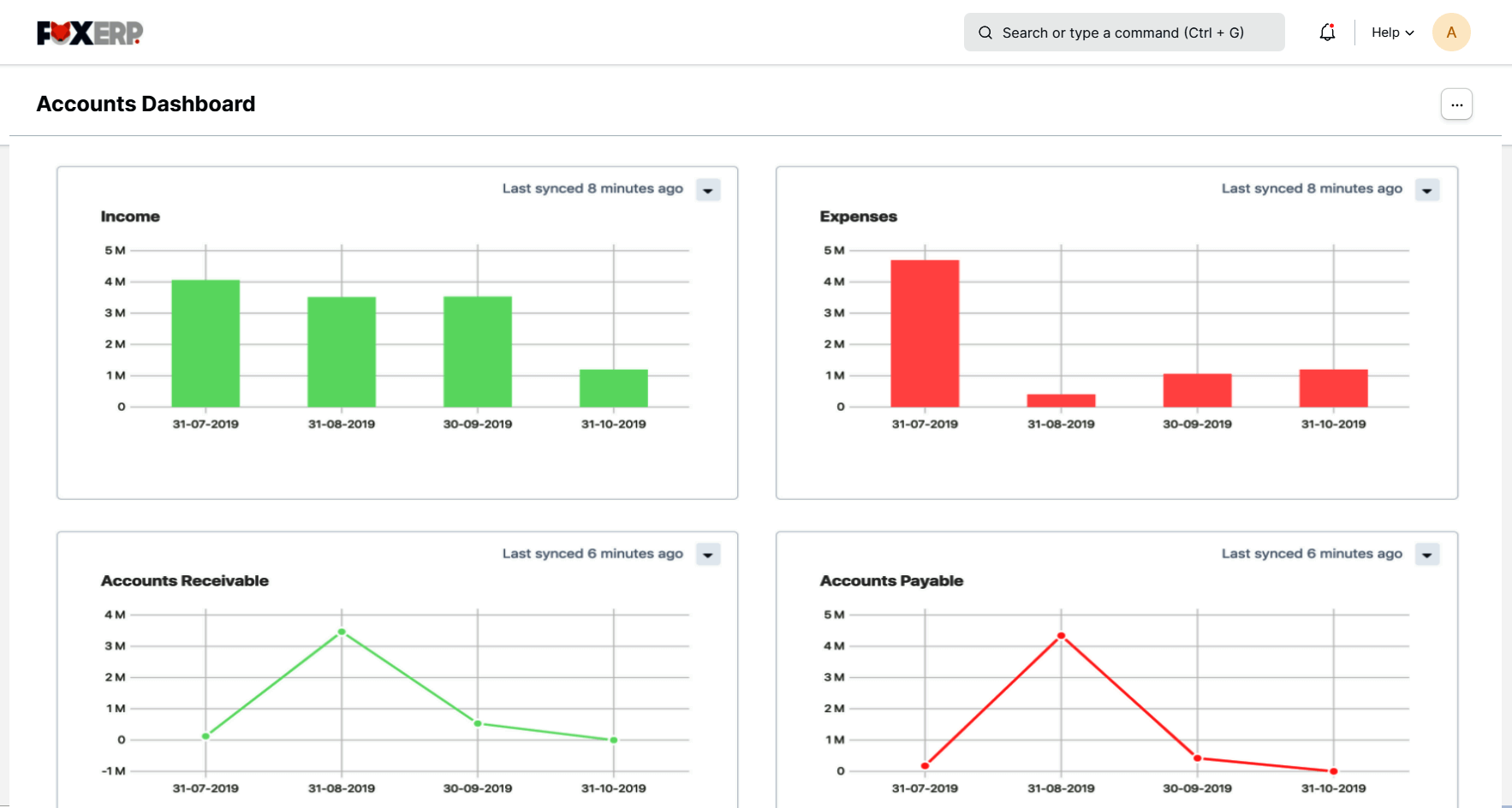1512x808 pixels.
Task: Click the Expenses bar for 30-09-2019
Action: tap(1197, 390)
